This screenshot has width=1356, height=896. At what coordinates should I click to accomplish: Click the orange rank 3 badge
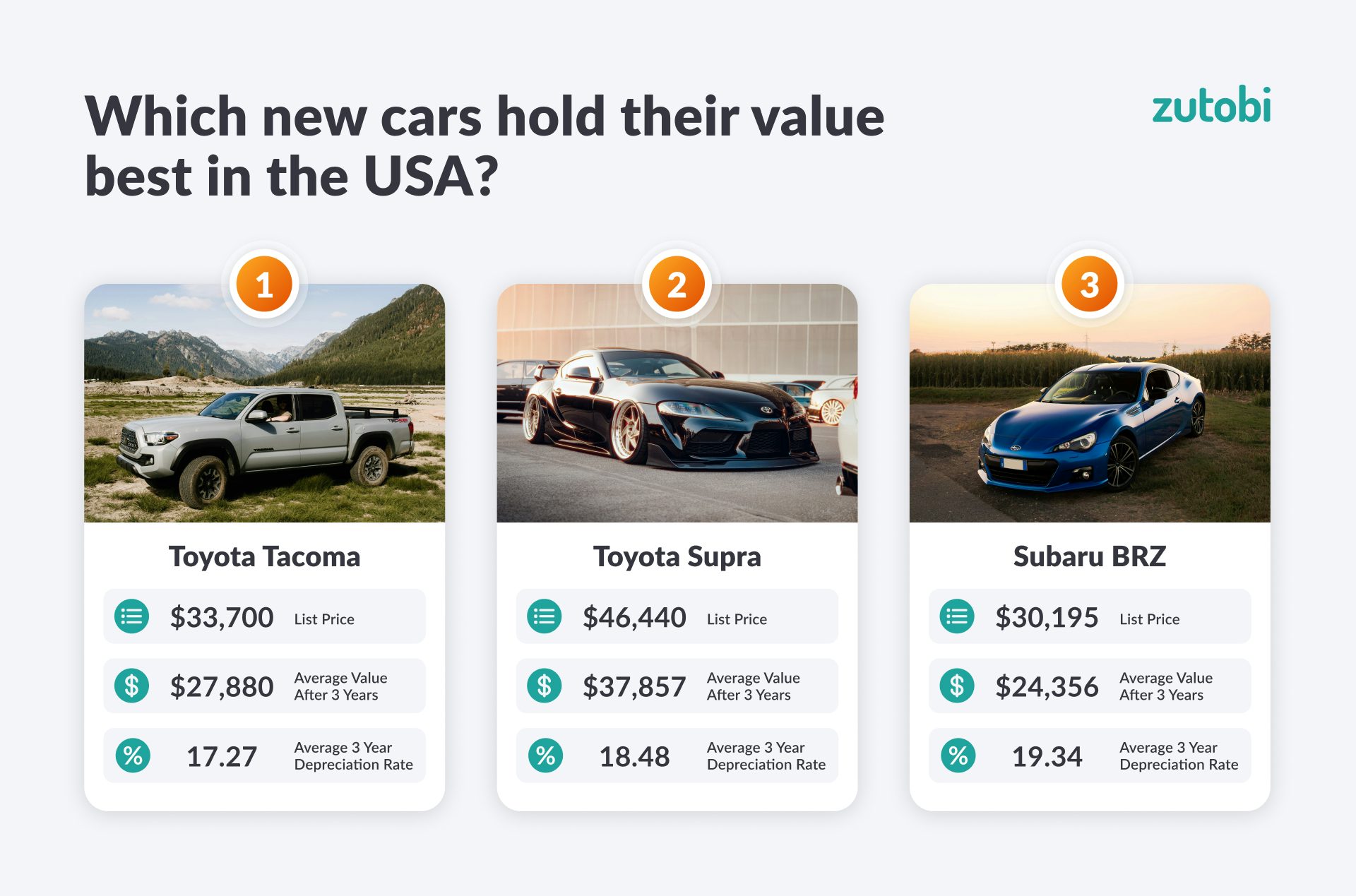pyautogui.click(x=1089, y=285)
